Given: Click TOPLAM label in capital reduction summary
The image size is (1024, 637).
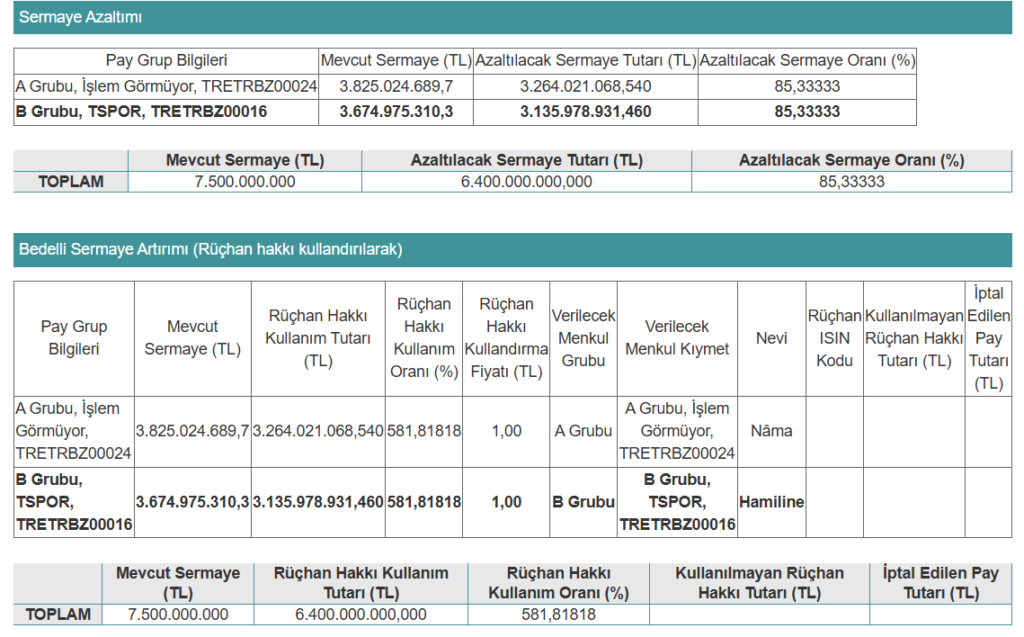Looking at the screenshot, I should pyautogui.click(x=70, y=182).
